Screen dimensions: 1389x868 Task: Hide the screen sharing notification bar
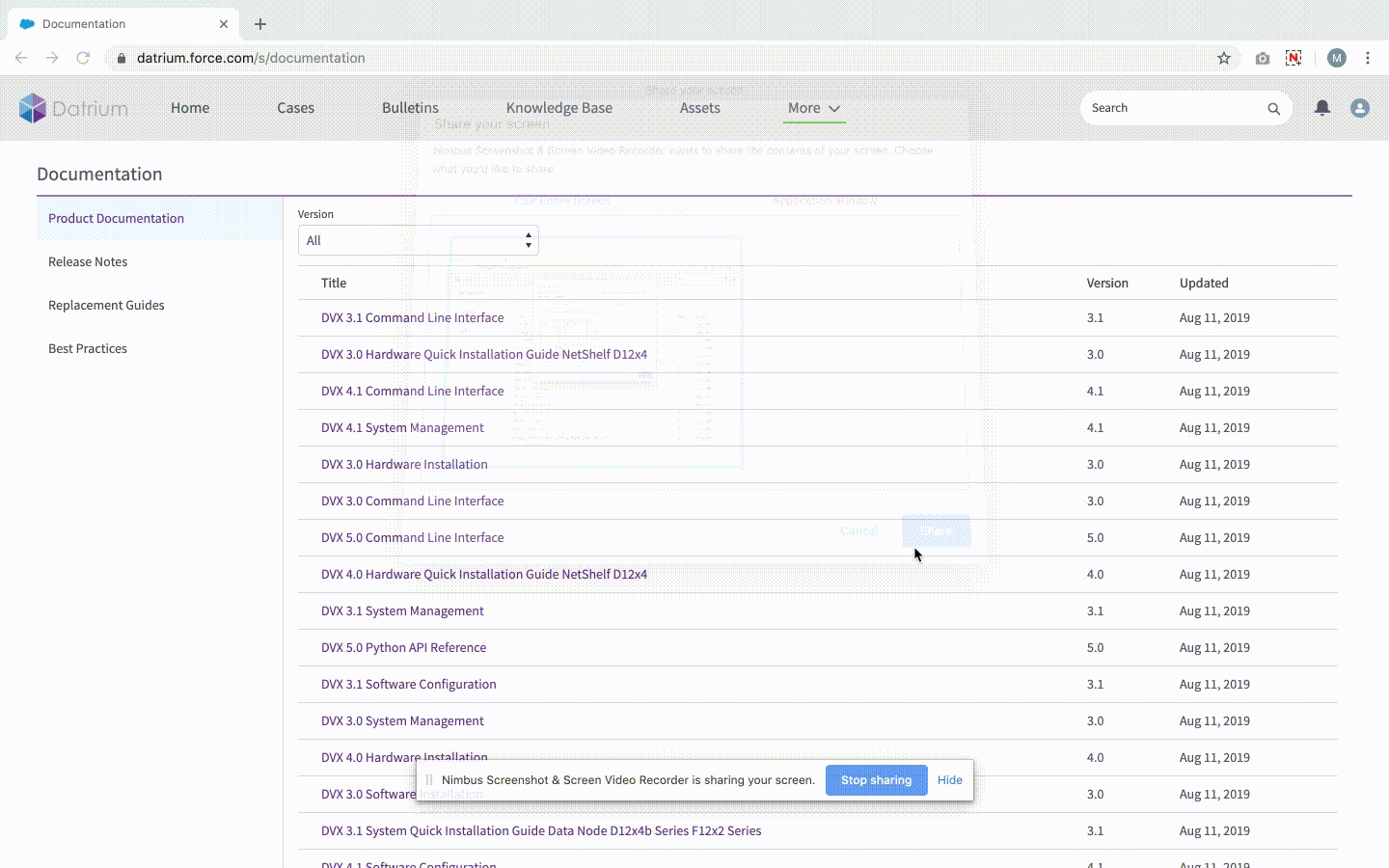[x=949, y=780]
